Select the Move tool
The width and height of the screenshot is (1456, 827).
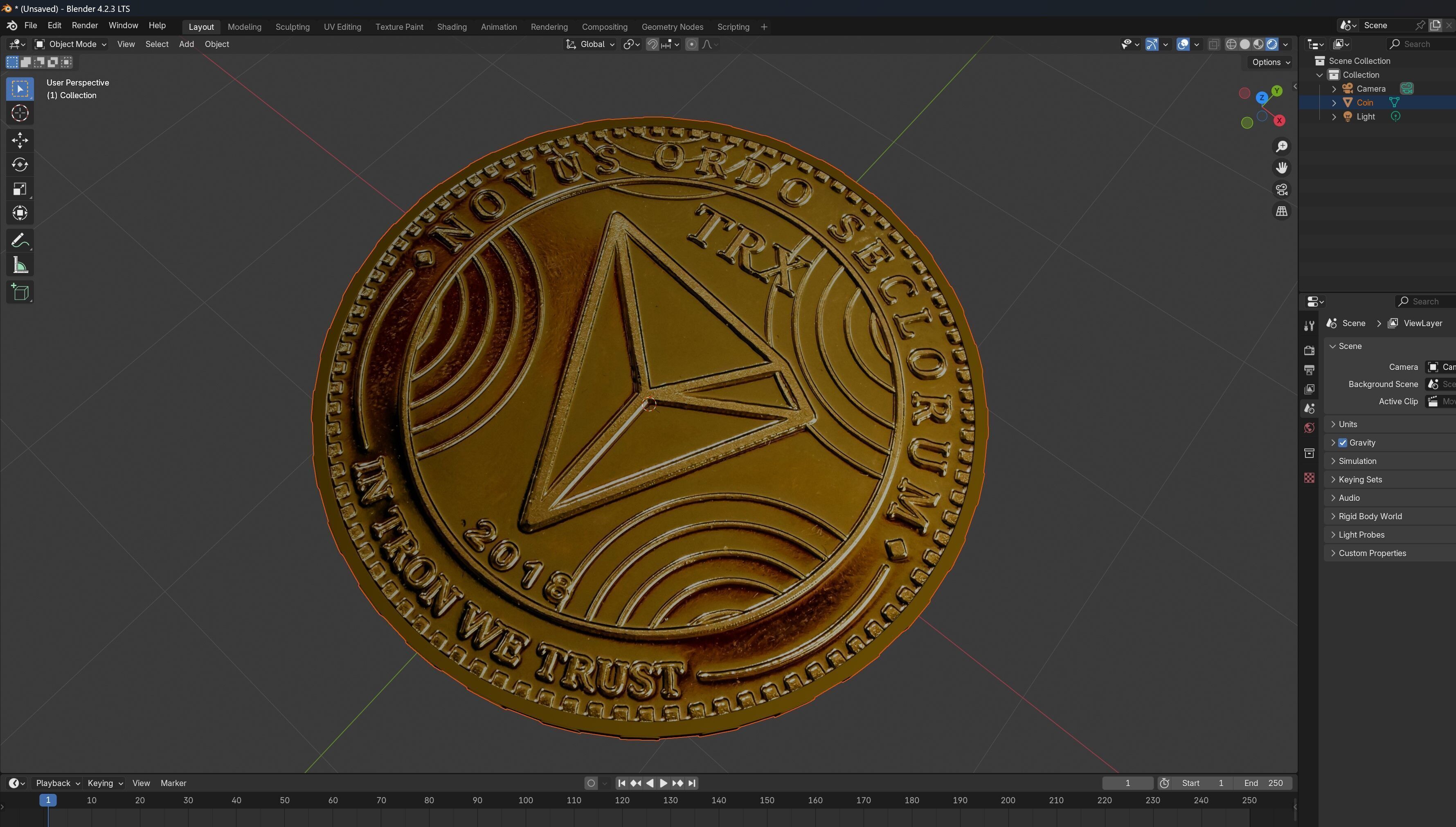[x=20, y=140]
